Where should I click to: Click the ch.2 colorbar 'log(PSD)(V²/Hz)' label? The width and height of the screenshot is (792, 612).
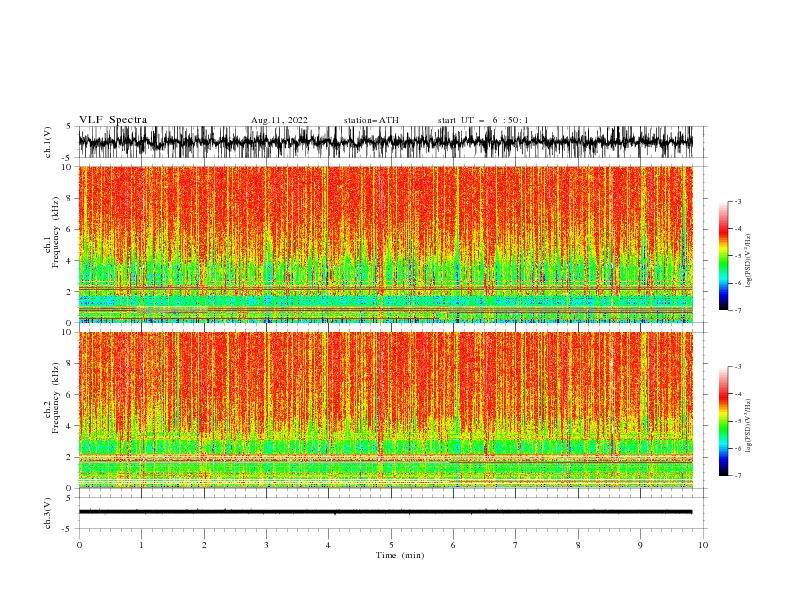click(x=749, y=426)
